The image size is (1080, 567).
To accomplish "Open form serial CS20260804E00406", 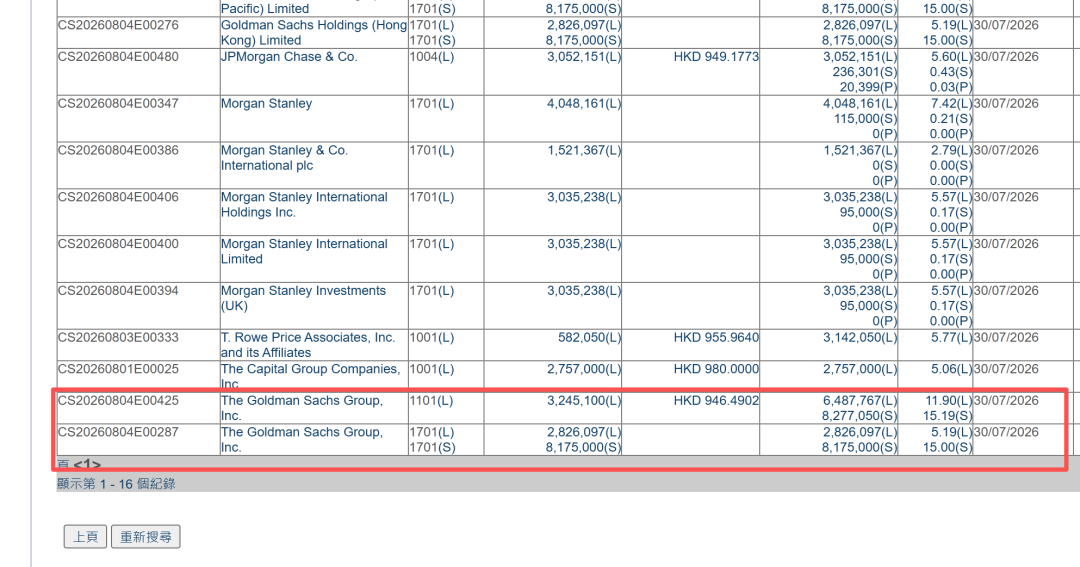I will coord(118,197).
